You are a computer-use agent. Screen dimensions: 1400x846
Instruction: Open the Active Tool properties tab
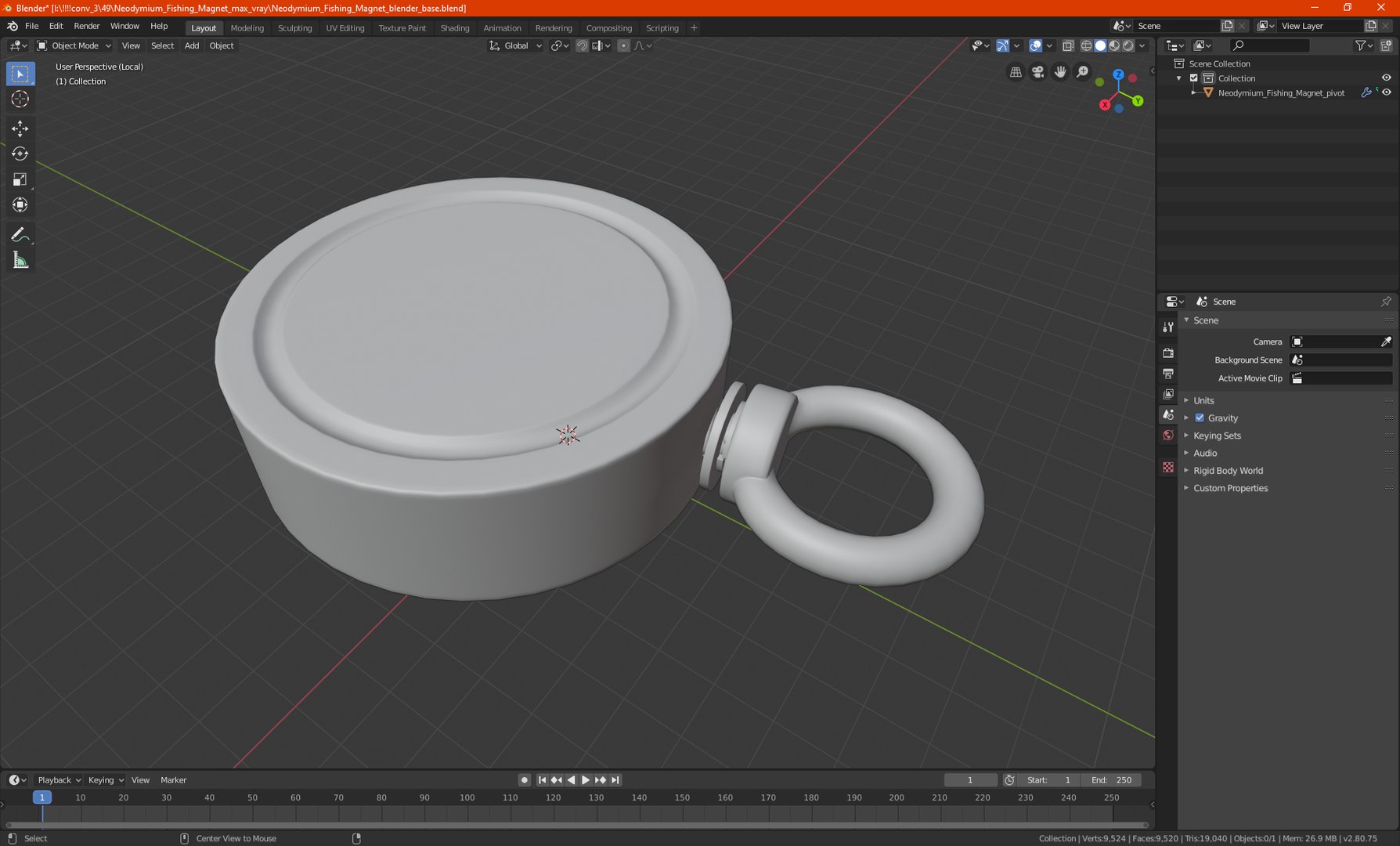pyautogui.click(x=1168, y=327)
